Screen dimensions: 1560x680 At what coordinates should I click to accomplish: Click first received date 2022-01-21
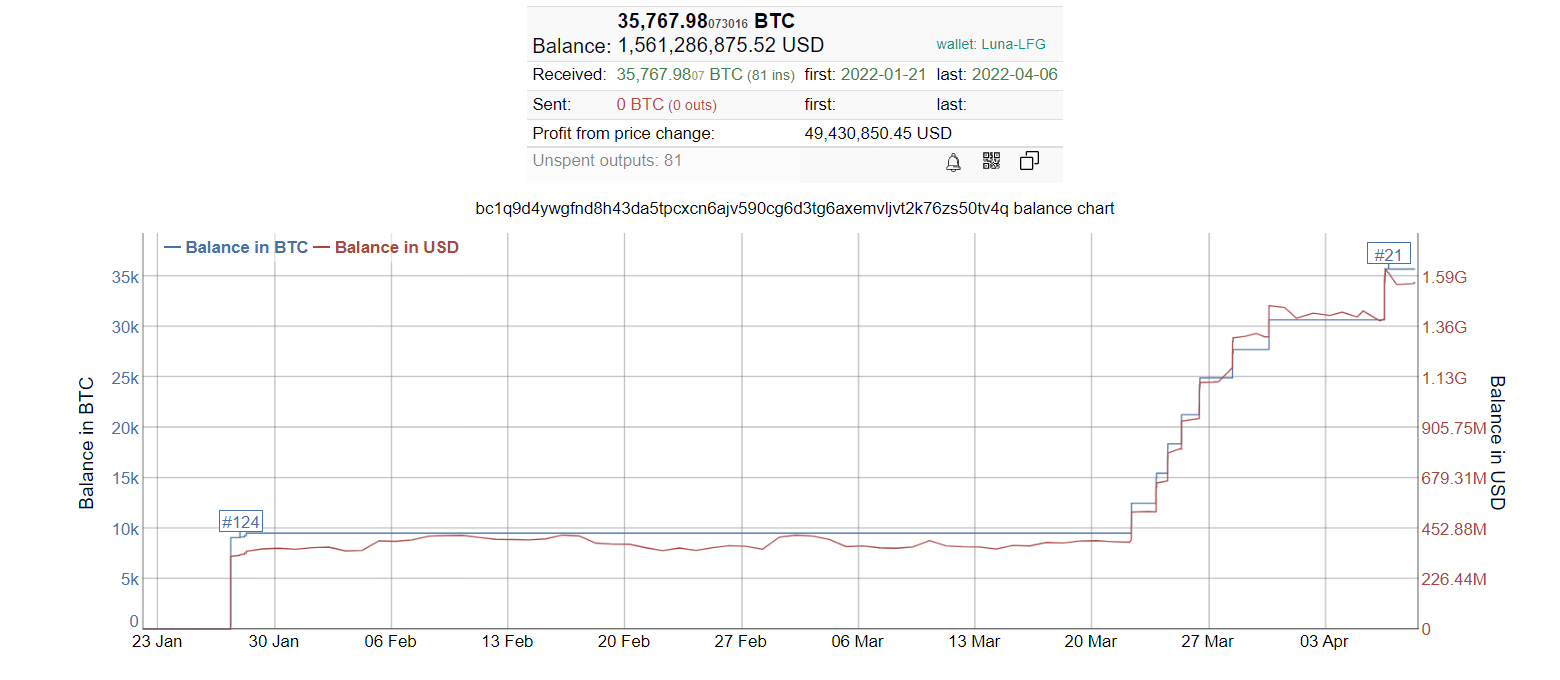click(x=883, y=75)
